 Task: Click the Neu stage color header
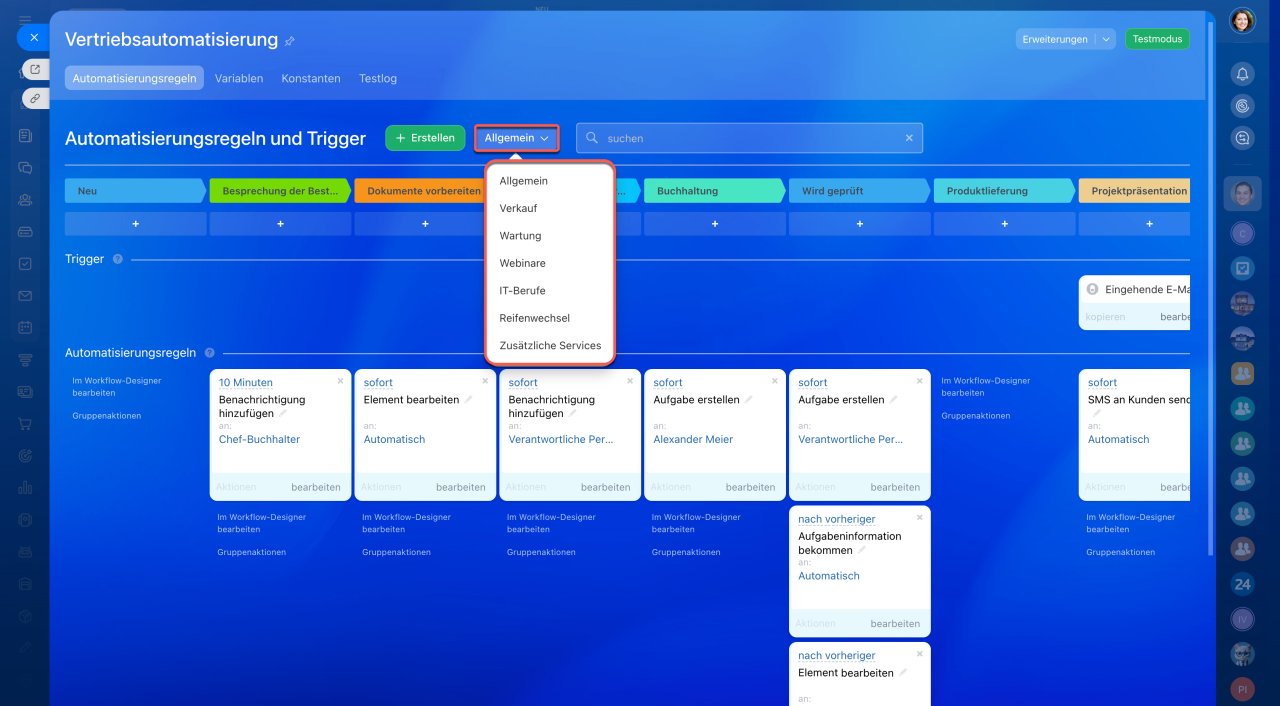tap(136, 191)
